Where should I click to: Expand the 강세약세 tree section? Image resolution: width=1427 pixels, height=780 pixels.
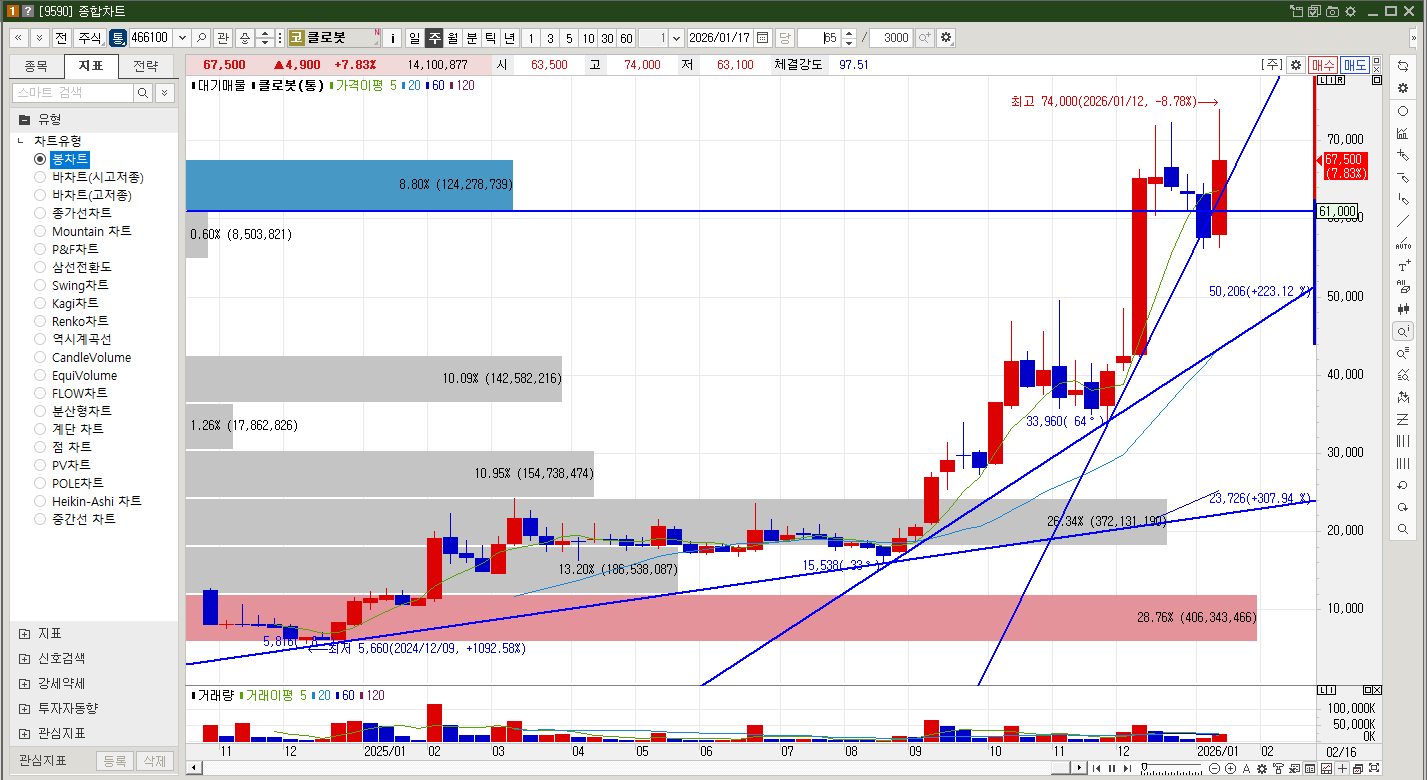click(x=24, y=683)
